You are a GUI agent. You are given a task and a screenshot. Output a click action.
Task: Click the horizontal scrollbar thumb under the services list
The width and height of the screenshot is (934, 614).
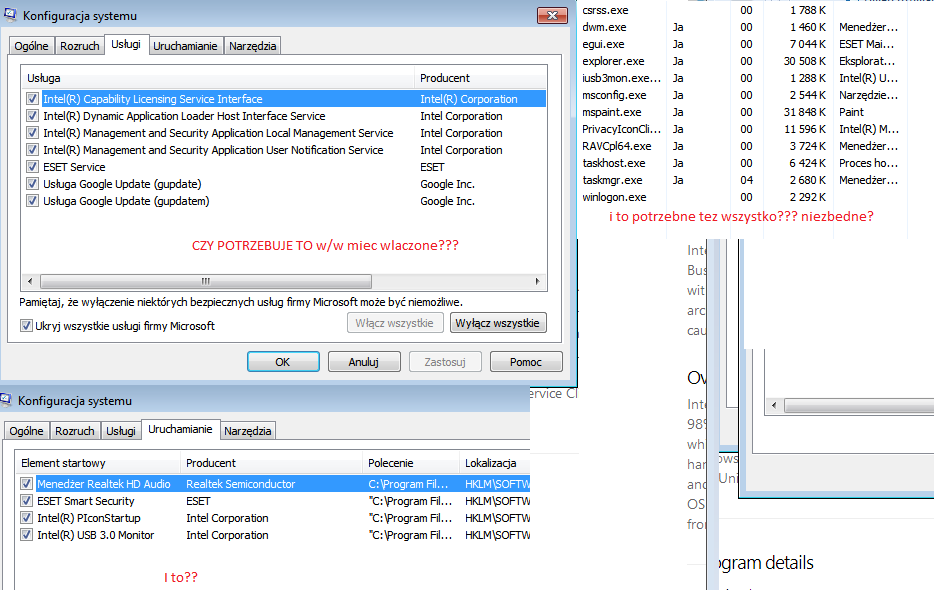(x=206, y=281)
